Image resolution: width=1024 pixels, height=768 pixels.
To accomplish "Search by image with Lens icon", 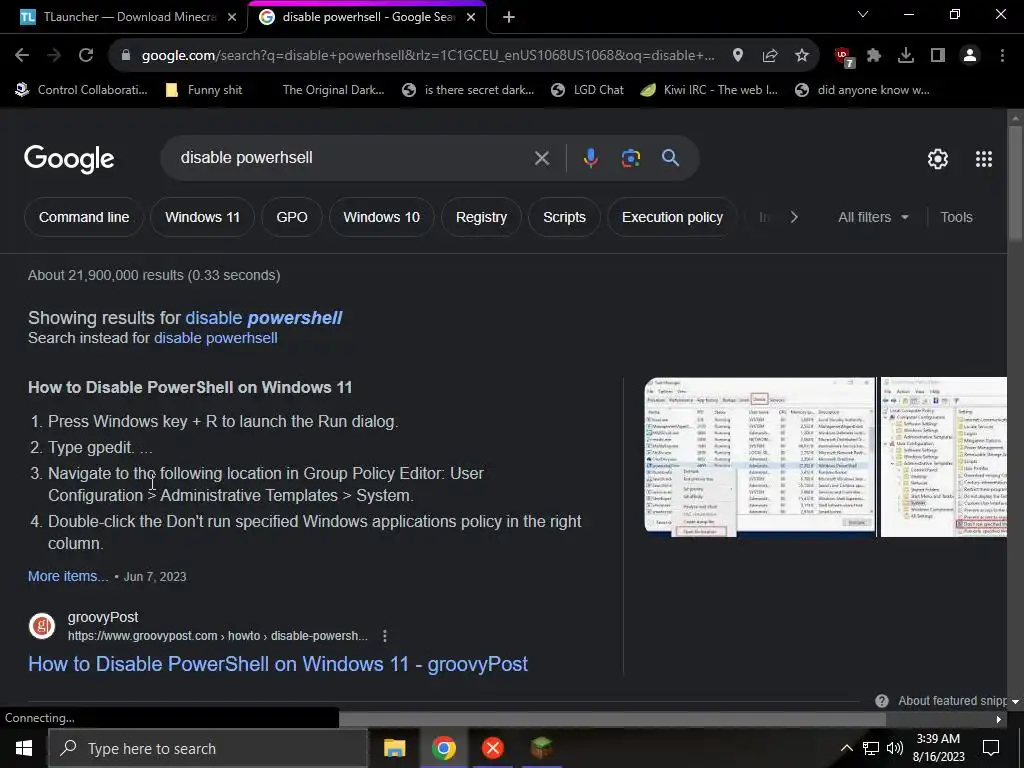I will tap(630, 158).
